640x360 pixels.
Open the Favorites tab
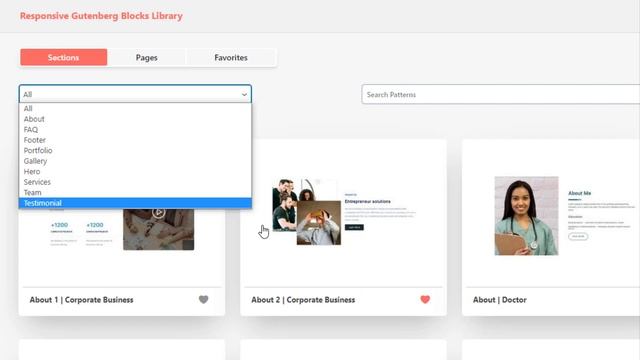[x=231, y=58]
